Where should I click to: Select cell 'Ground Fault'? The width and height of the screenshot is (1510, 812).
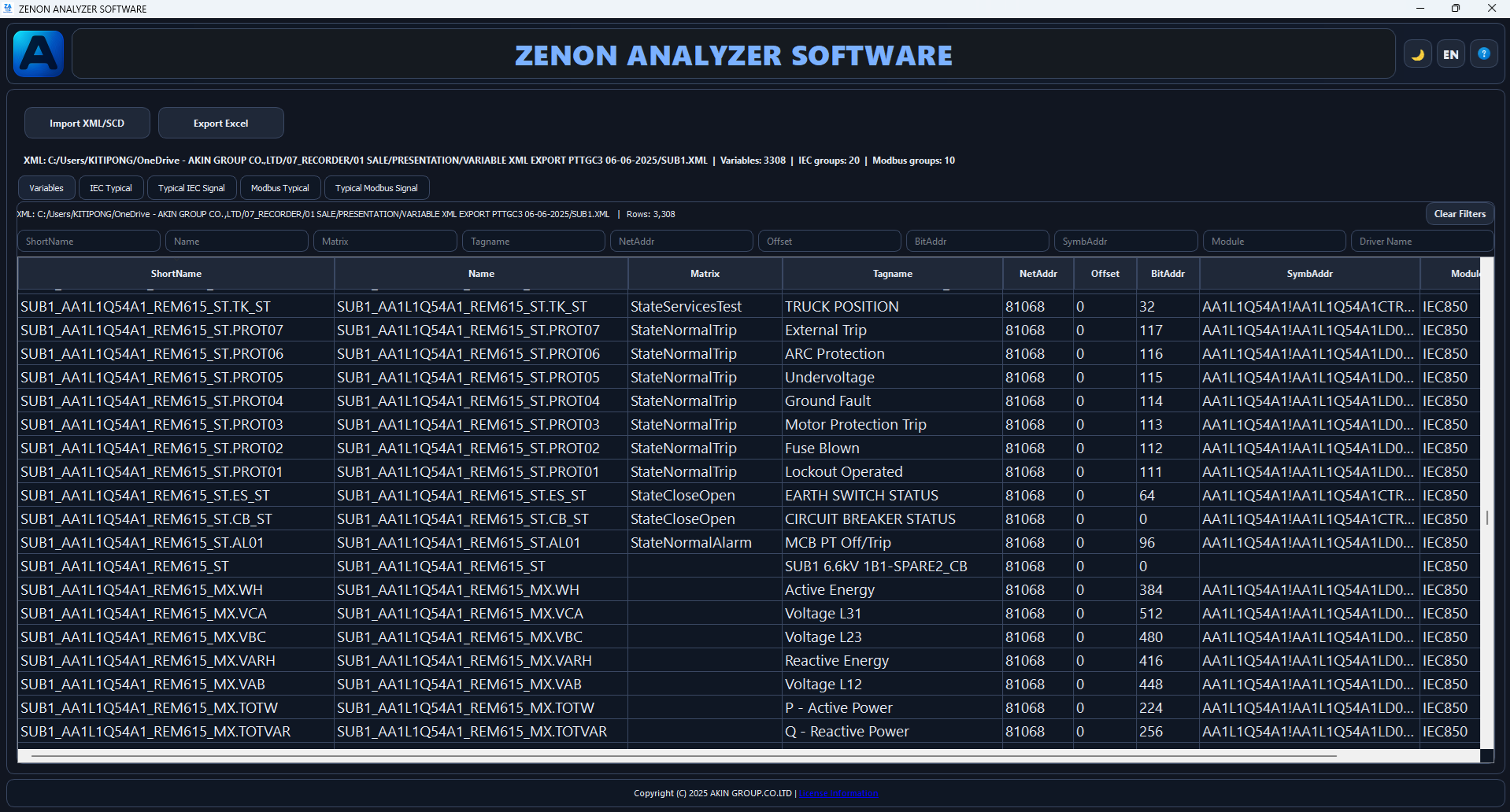893,401
